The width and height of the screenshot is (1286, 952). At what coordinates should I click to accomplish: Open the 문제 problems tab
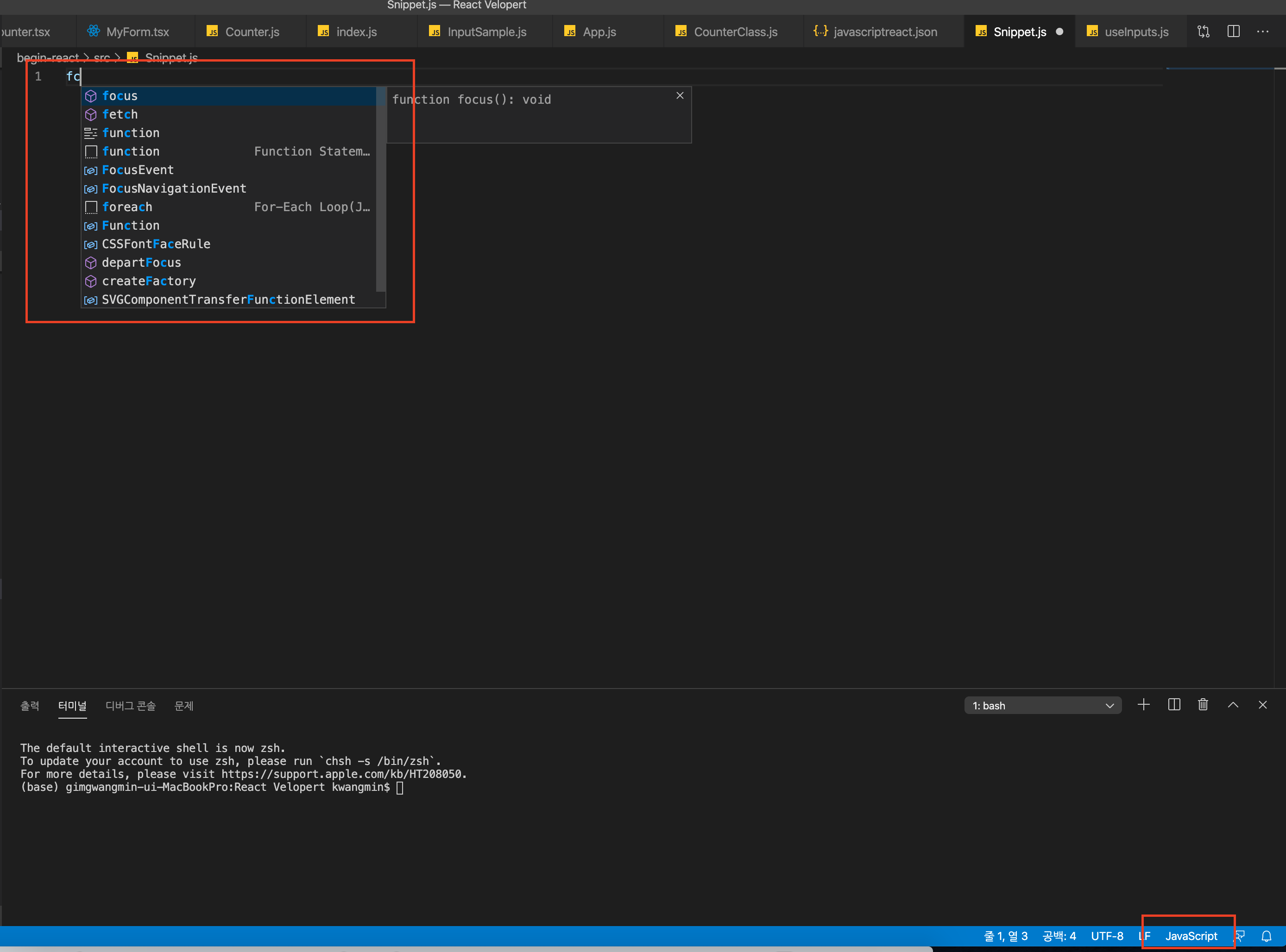[x=183, y=706]
